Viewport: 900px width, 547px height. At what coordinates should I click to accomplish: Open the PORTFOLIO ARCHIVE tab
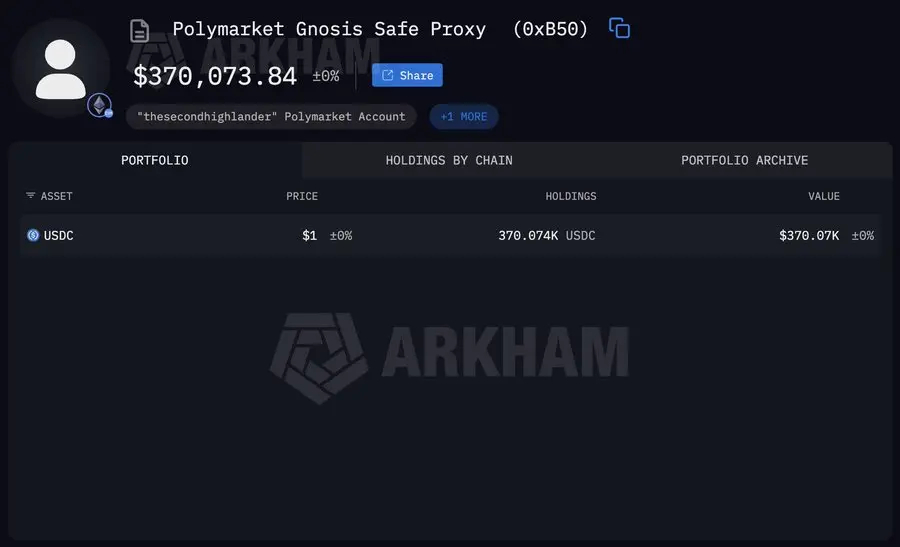click(x=744, y=160)
